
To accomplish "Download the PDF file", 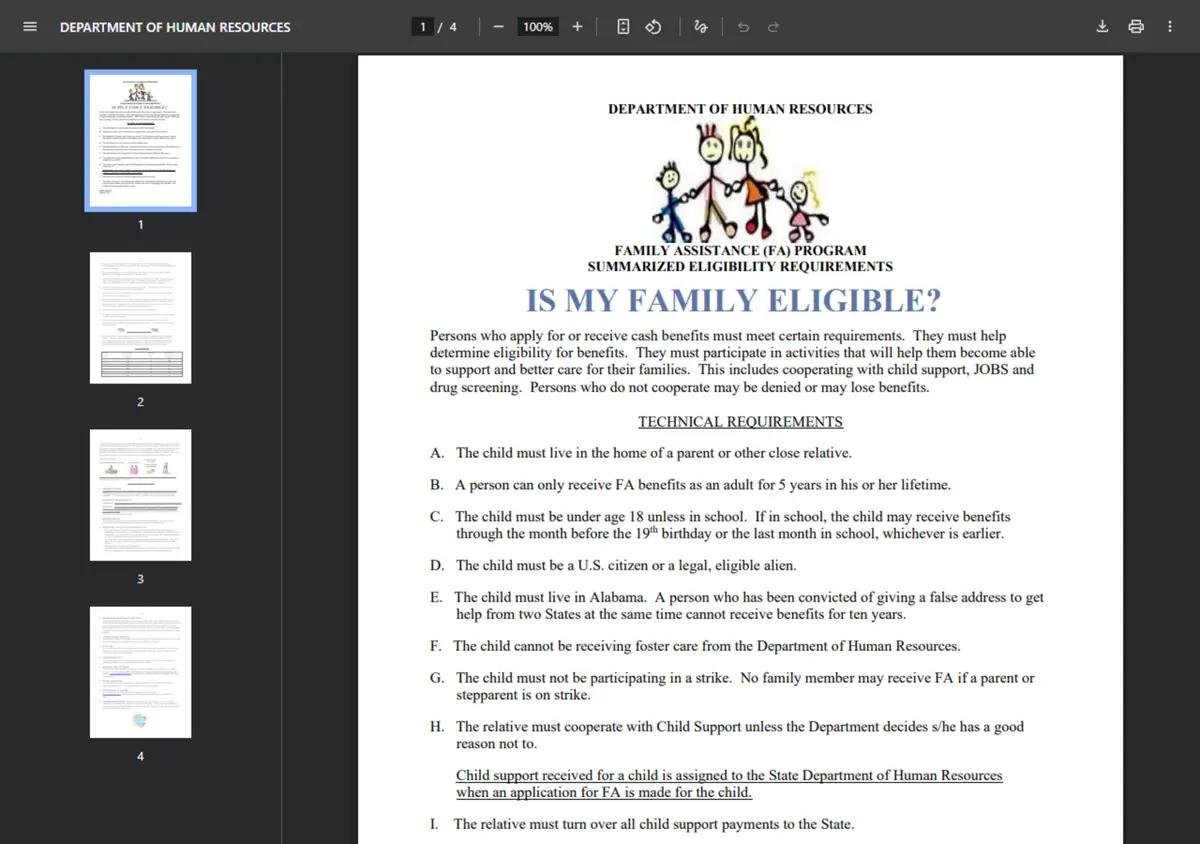I will [1102, 27].
